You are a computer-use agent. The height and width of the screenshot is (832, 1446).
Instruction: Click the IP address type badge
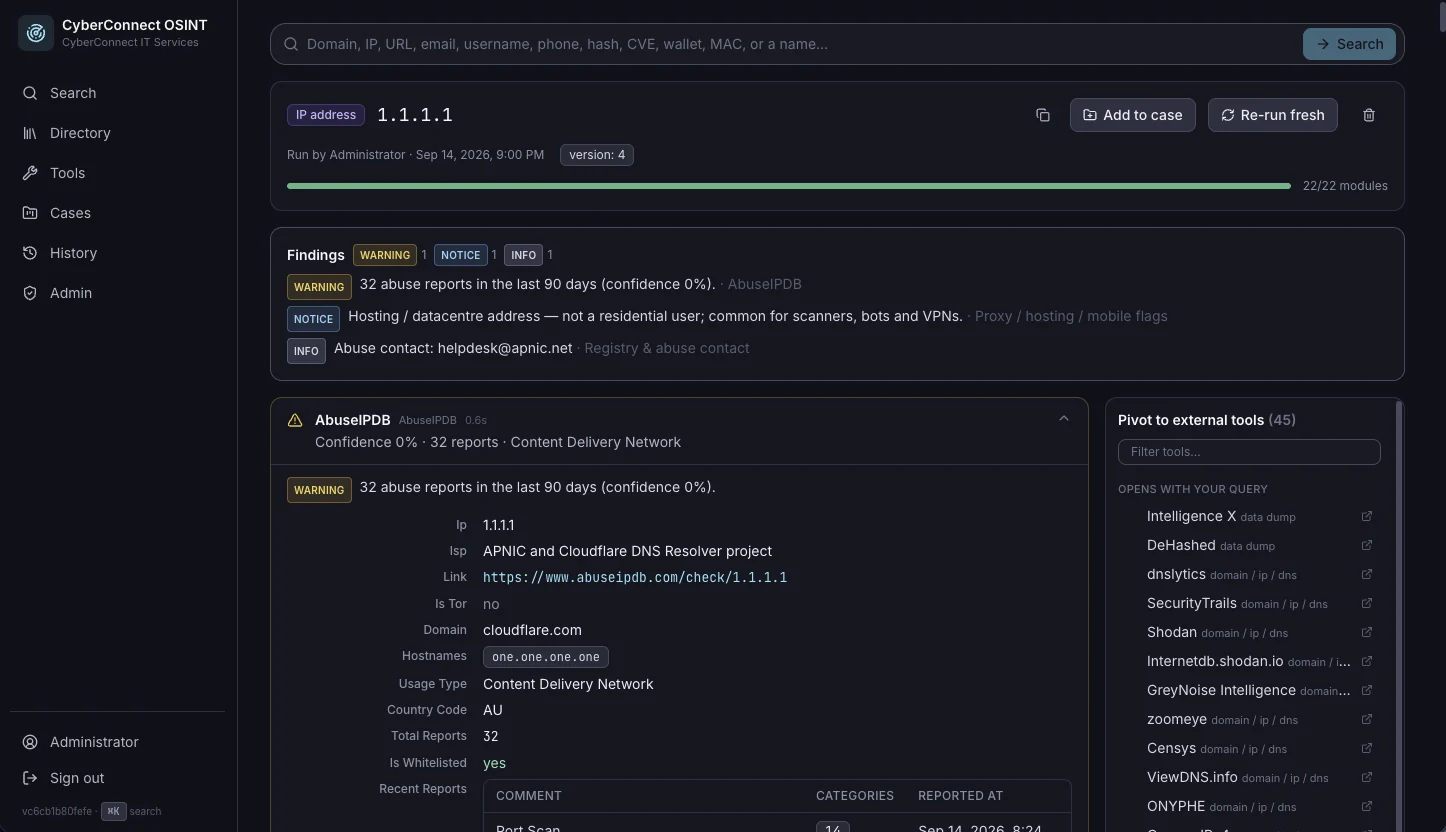[x=326, y=115]
